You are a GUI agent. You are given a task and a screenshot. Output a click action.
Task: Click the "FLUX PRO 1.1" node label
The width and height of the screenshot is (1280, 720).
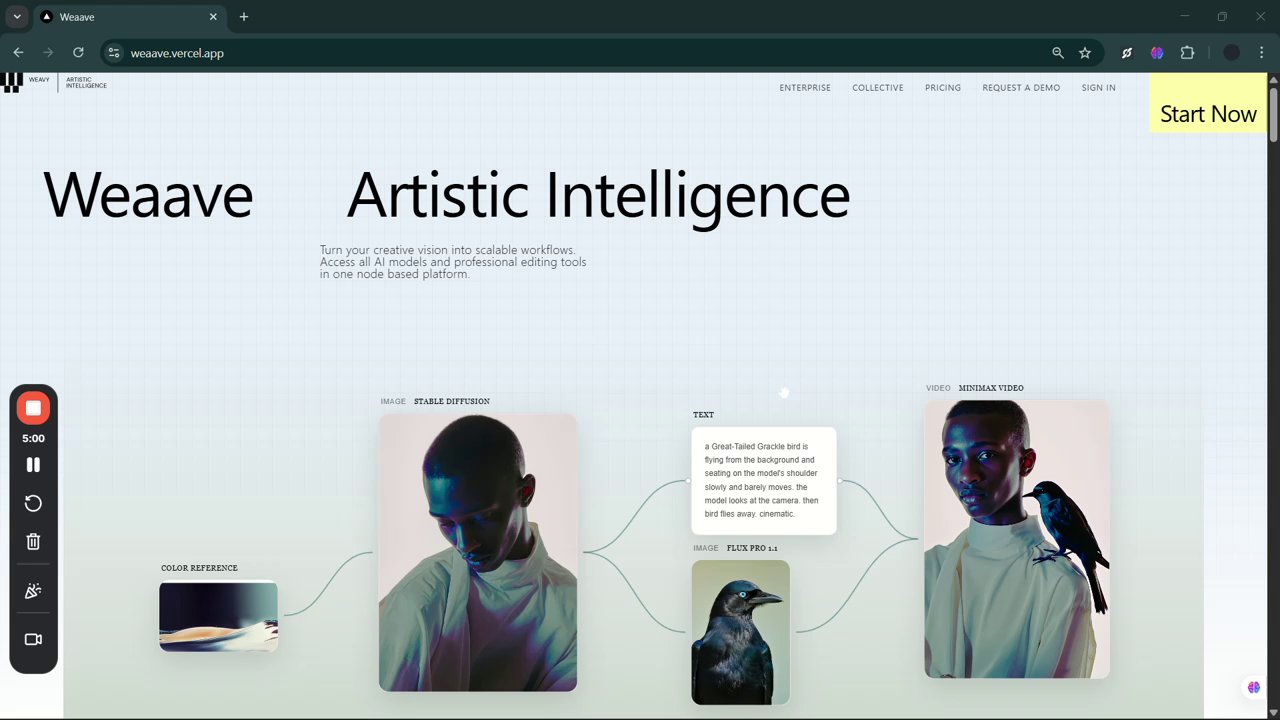point(752,548)
